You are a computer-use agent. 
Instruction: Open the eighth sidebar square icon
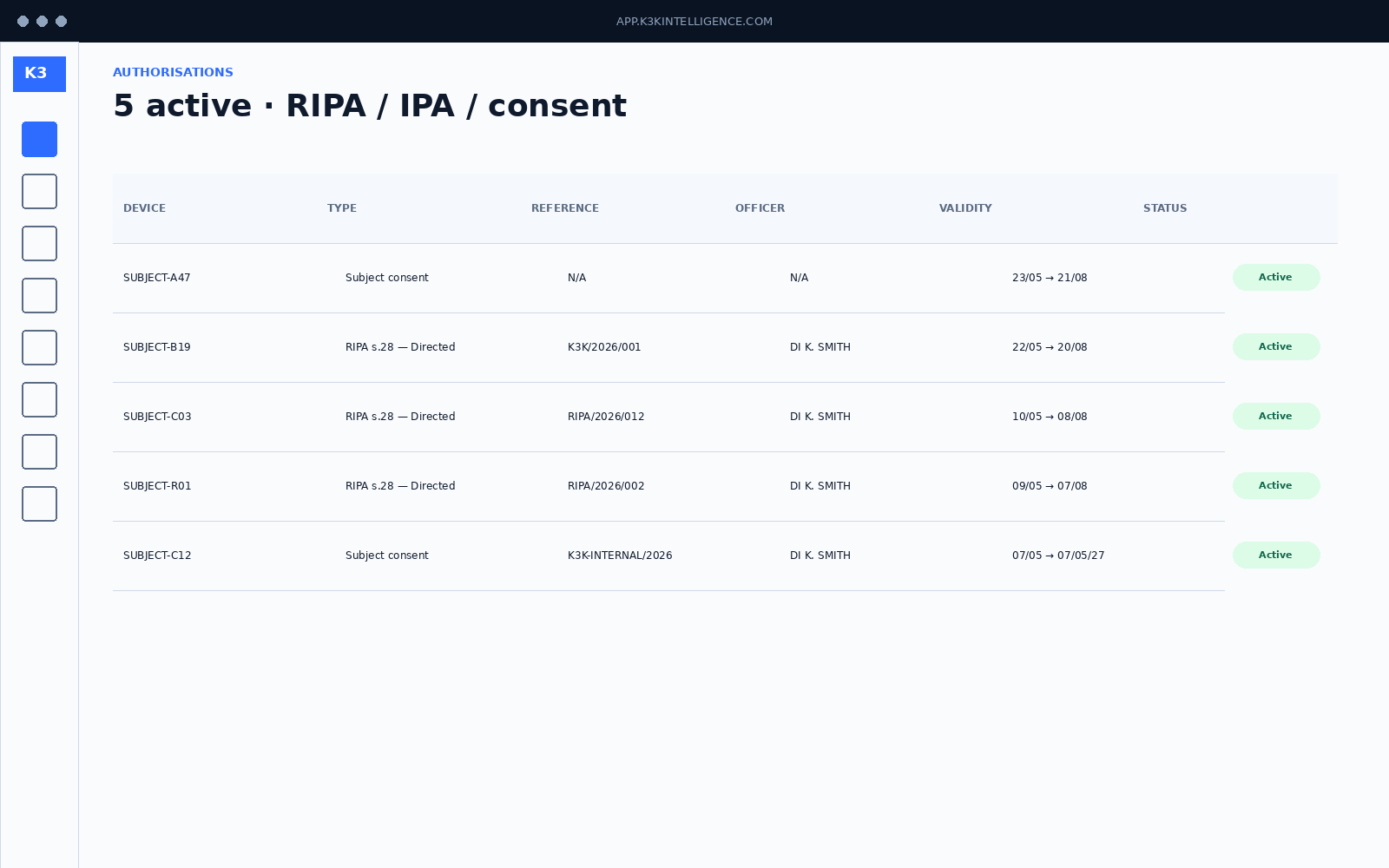[x=39, y=503]
